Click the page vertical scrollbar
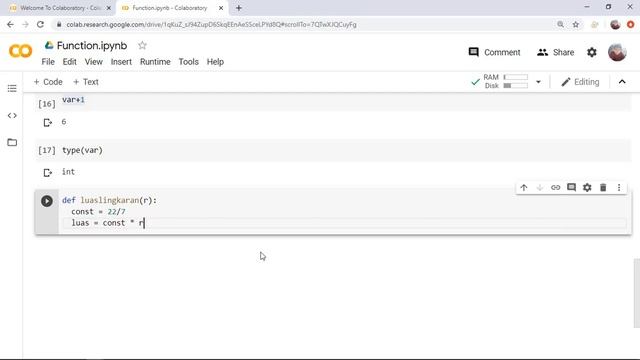640x360 pixels. [636, 293]
